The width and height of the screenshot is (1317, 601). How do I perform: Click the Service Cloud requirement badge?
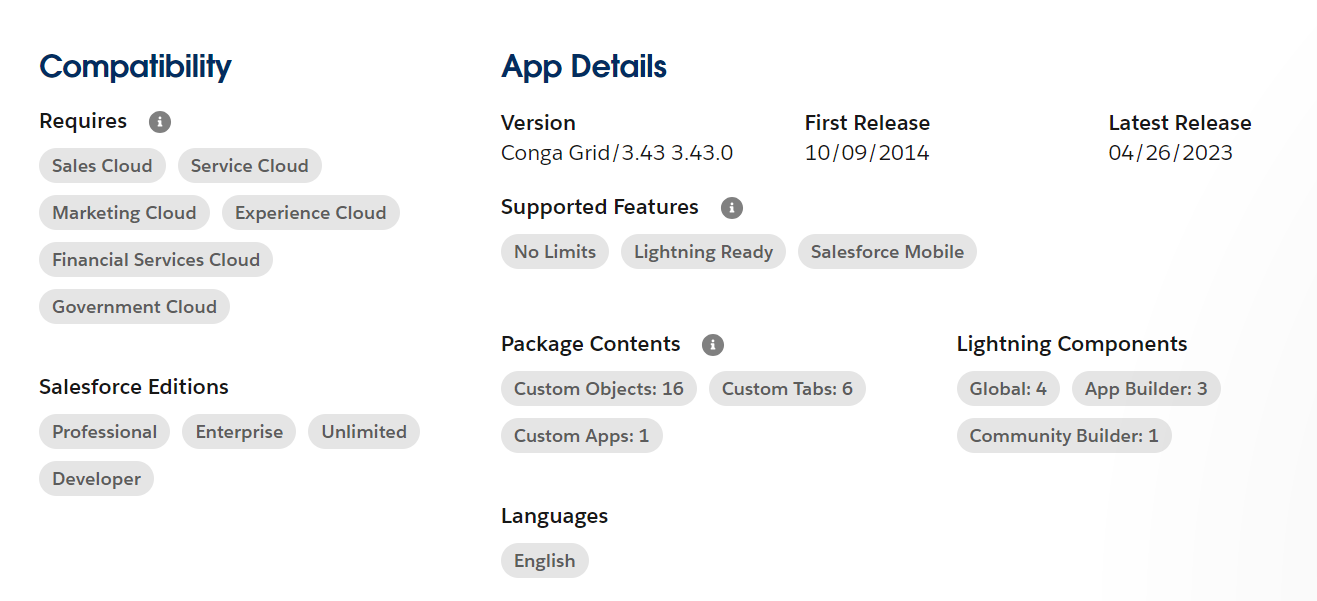[x=249, y=165]
